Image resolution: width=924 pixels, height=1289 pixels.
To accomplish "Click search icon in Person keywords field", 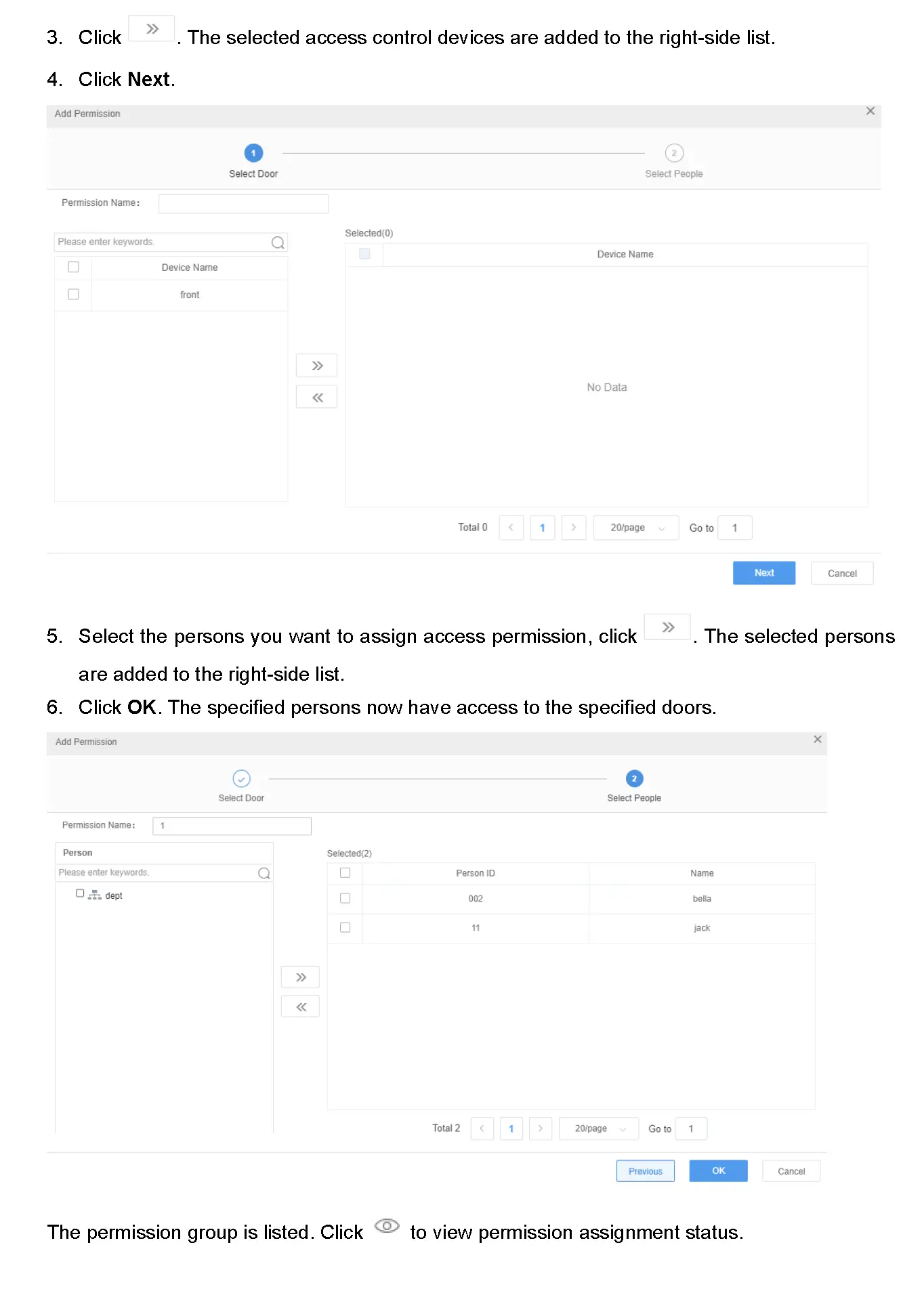I will click(264, 873).
